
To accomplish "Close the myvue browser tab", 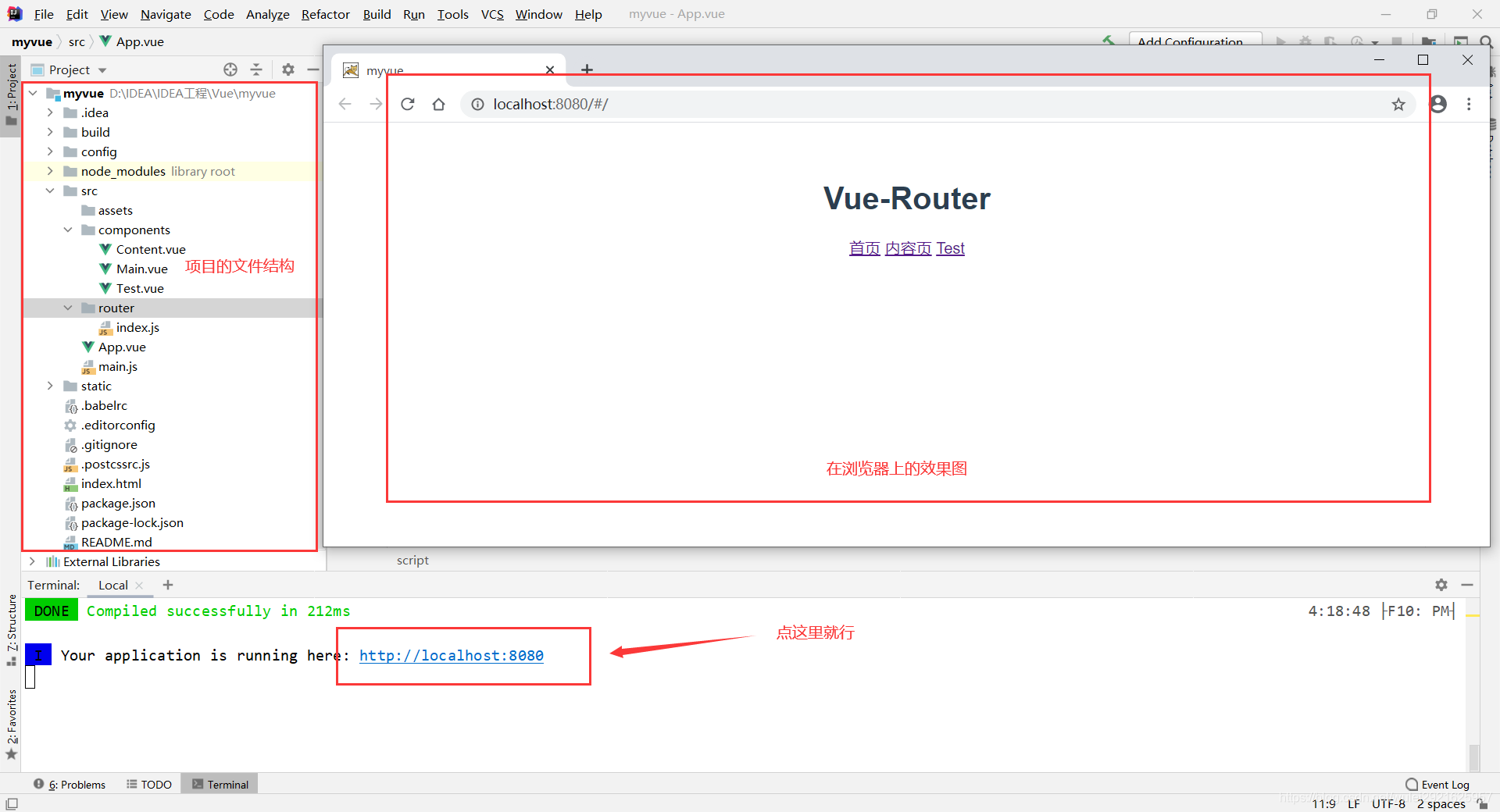I will pos(550,70).
